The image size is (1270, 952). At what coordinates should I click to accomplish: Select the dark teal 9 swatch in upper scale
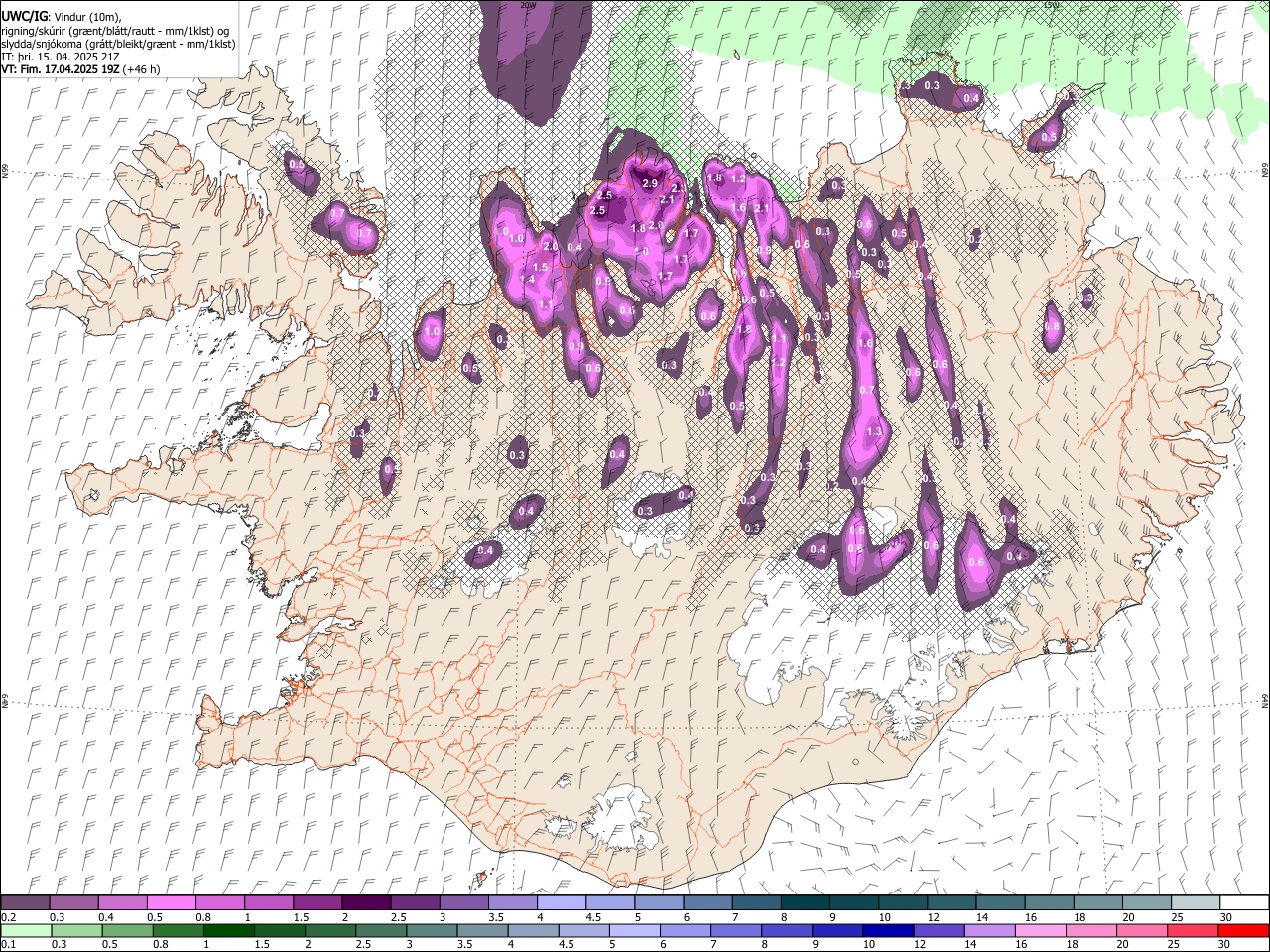pyautogui.click(x=854, y=902)
